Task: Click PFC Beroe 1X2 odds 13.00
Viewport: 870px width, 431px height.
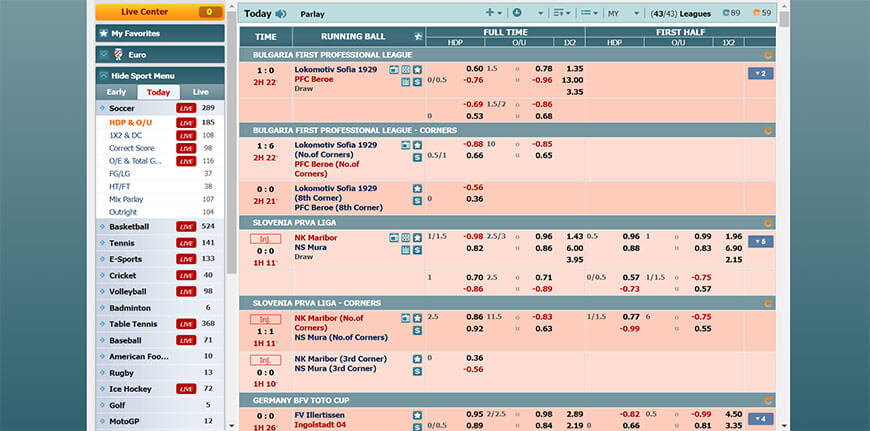Action: 573,80
